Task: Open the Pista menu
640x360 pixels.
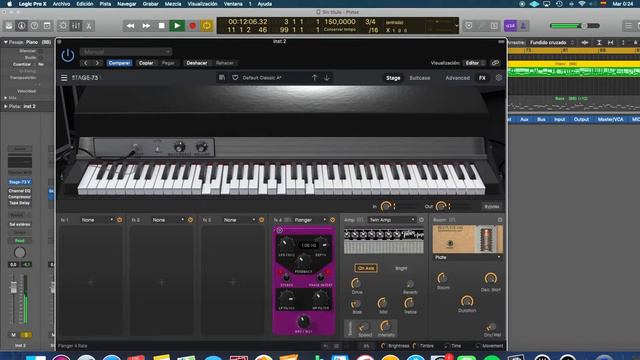Action: (105, 4)
